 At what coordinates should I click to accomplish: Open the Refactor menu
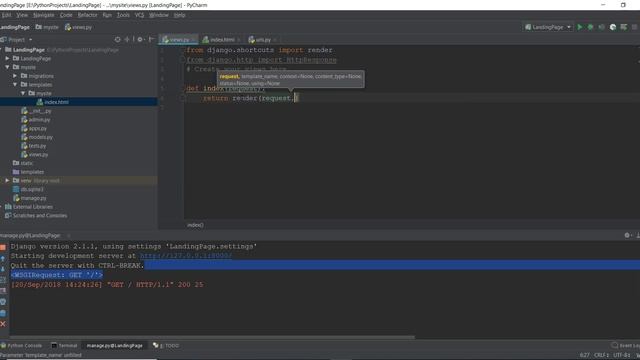(88, 15)
